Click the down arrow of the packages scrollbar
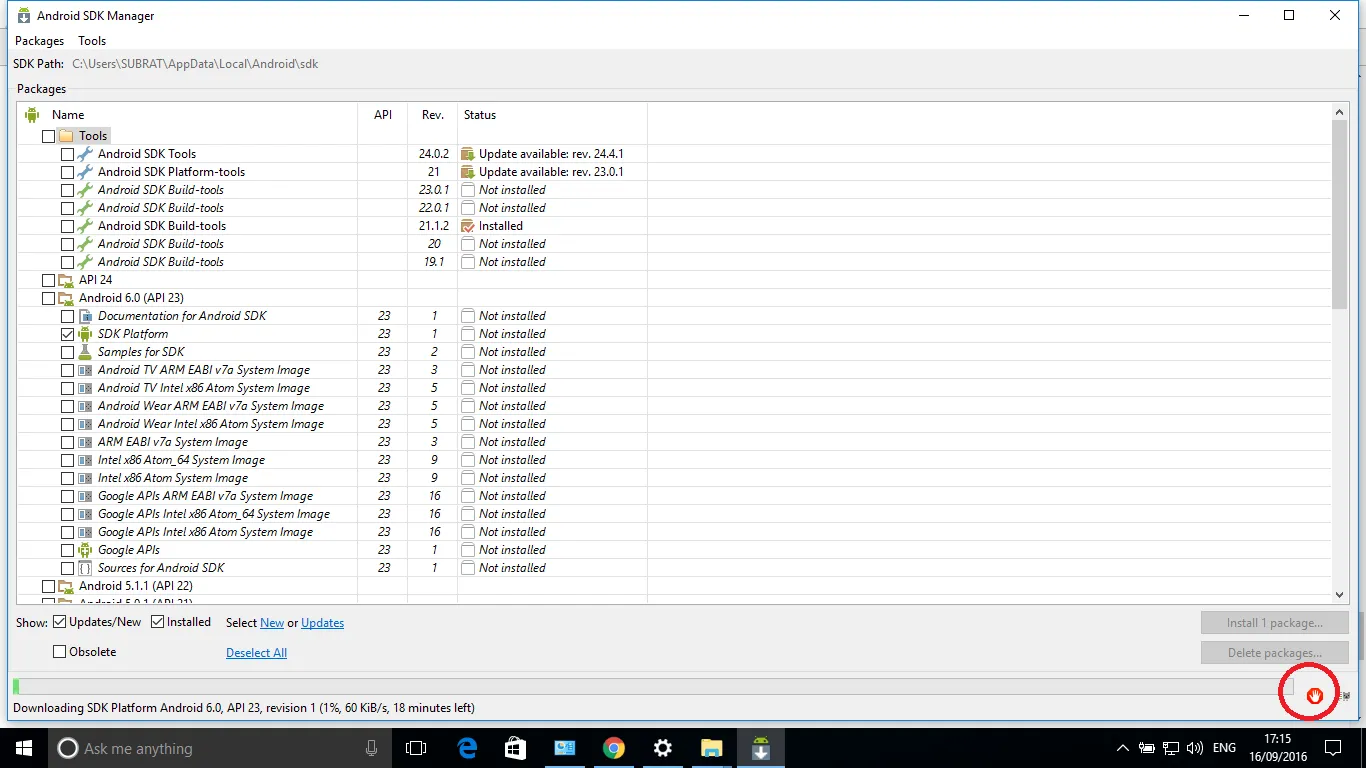Screen dimensions: 1366x768 [1340, 594]
